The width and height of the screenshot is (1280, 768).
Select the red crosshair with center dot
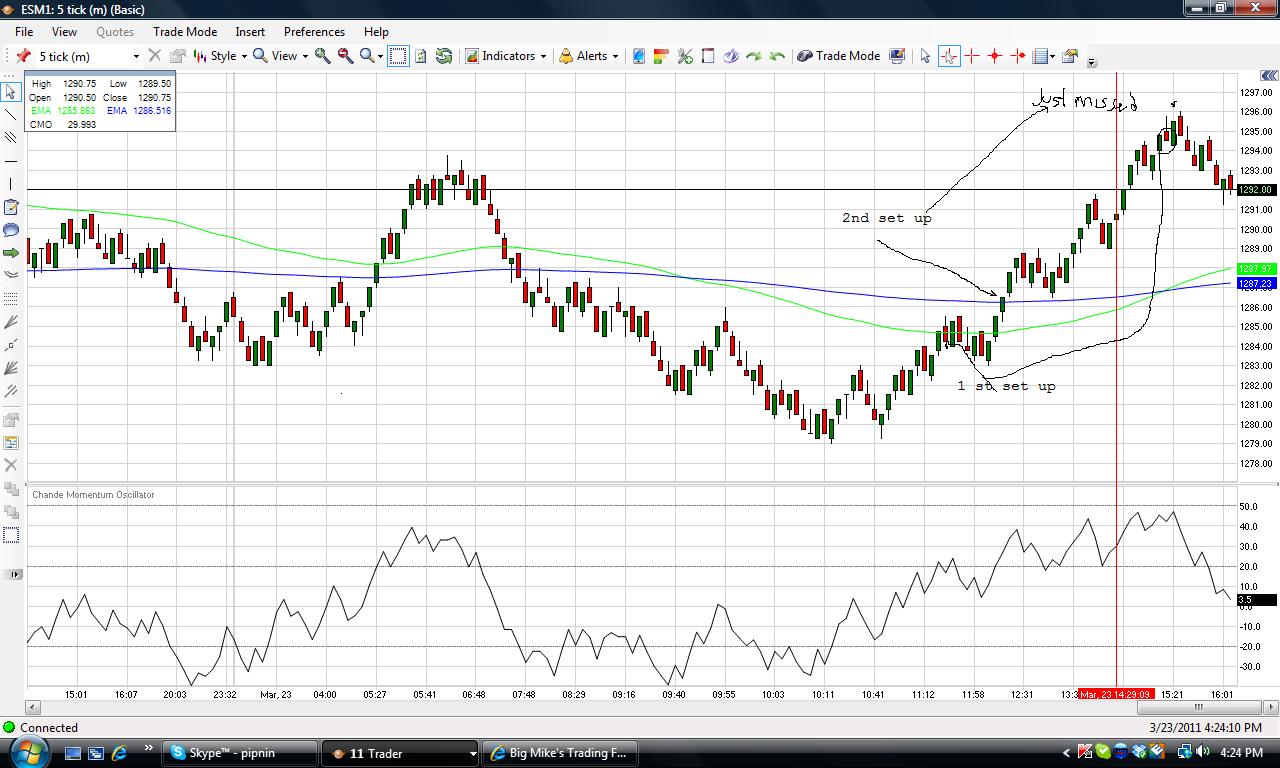coord(995,56)
